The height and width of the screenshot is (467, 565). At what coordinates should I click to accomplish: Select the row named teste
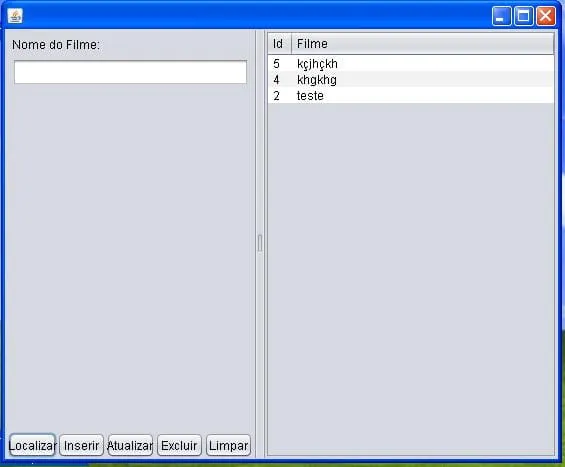pos(411,95)
